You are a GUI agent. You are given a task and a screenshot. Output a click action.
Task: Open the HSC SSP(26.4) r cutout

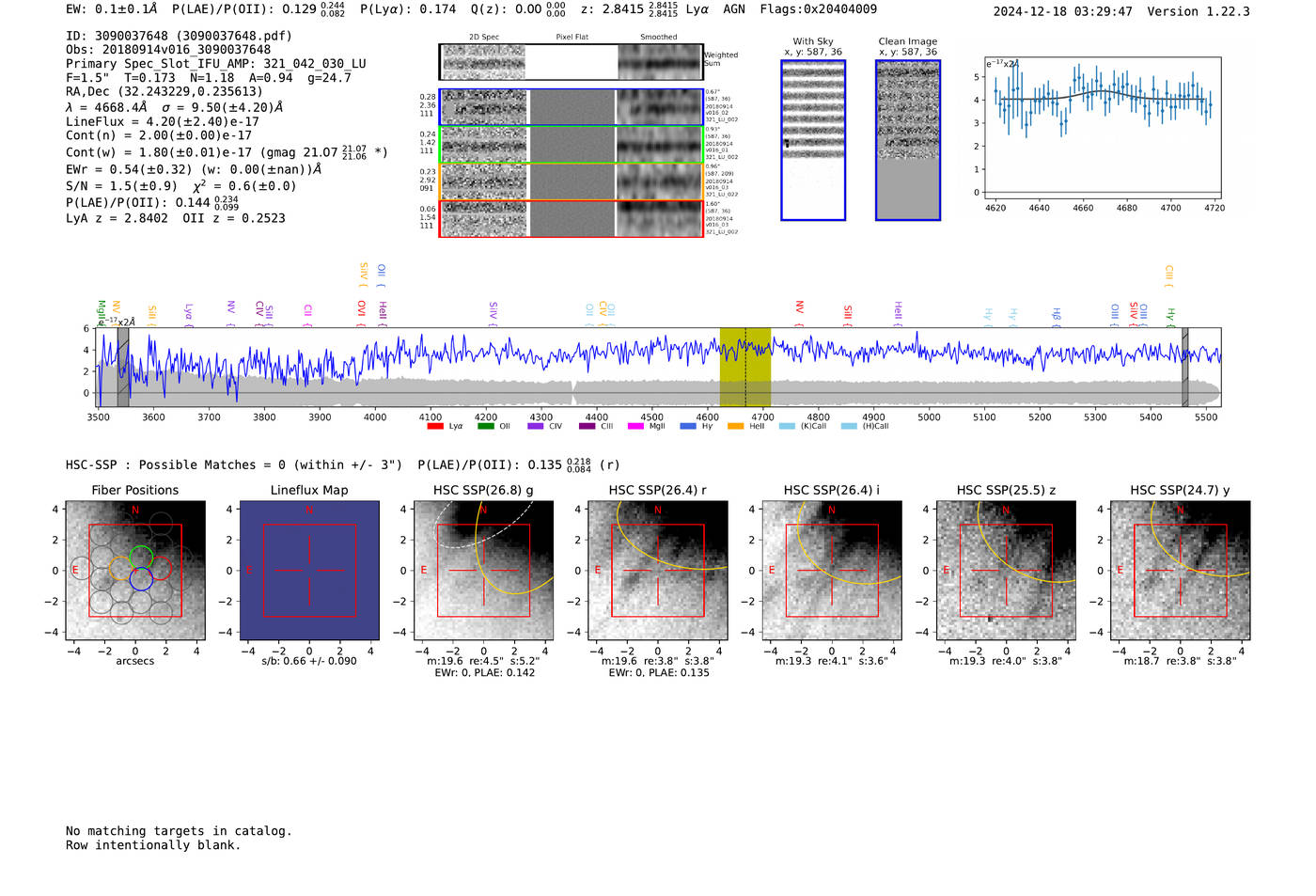[658, 571]
